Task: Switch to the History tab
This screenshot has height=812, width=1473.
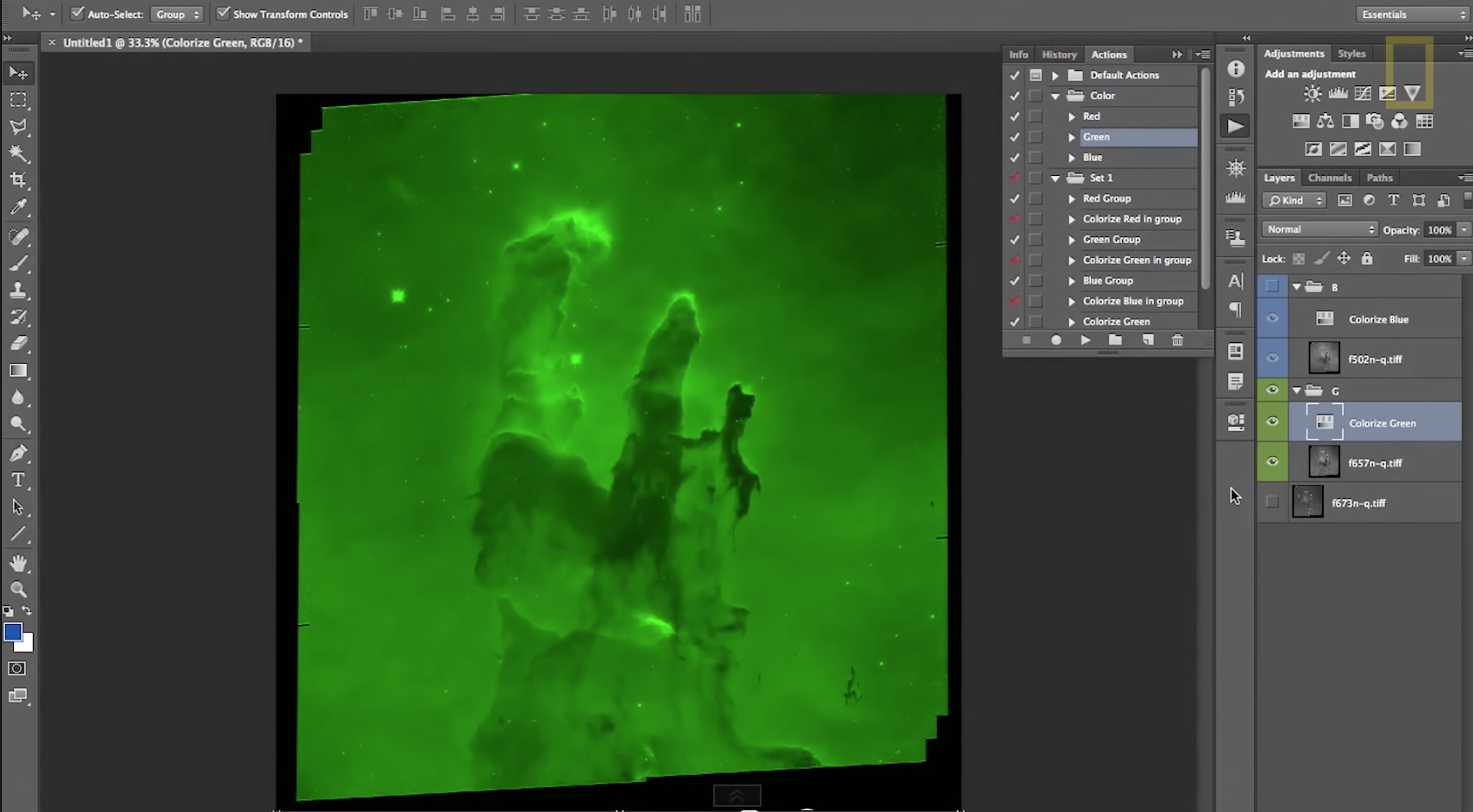Action: pyautogui.click(x=1059, y=54)
